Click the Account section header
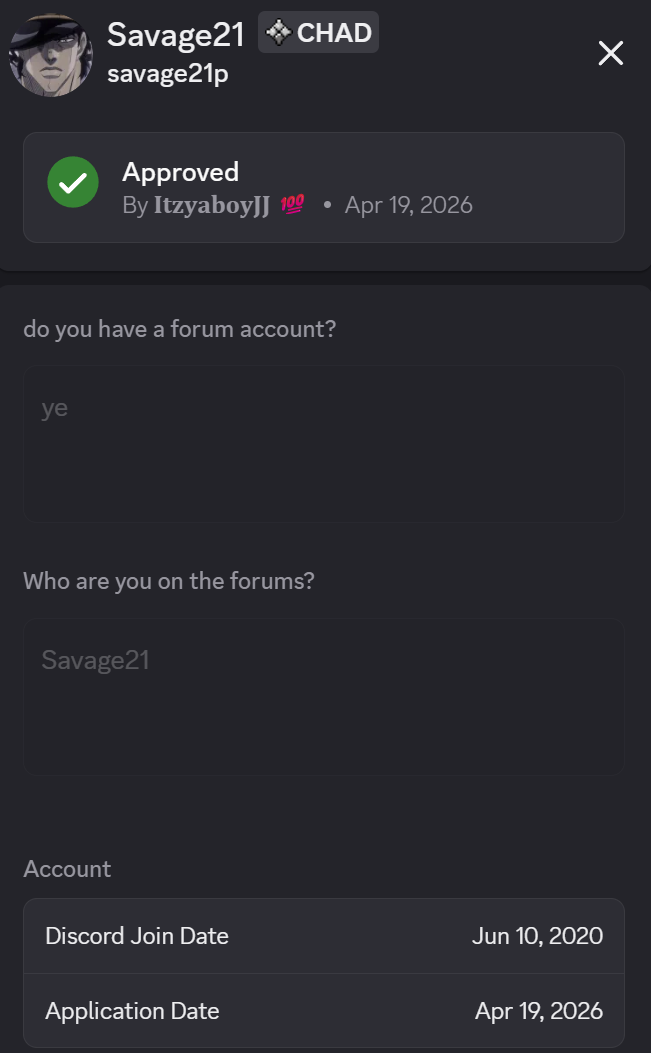Viewport: 651px width, 1053px height. (x=67, y=868)
